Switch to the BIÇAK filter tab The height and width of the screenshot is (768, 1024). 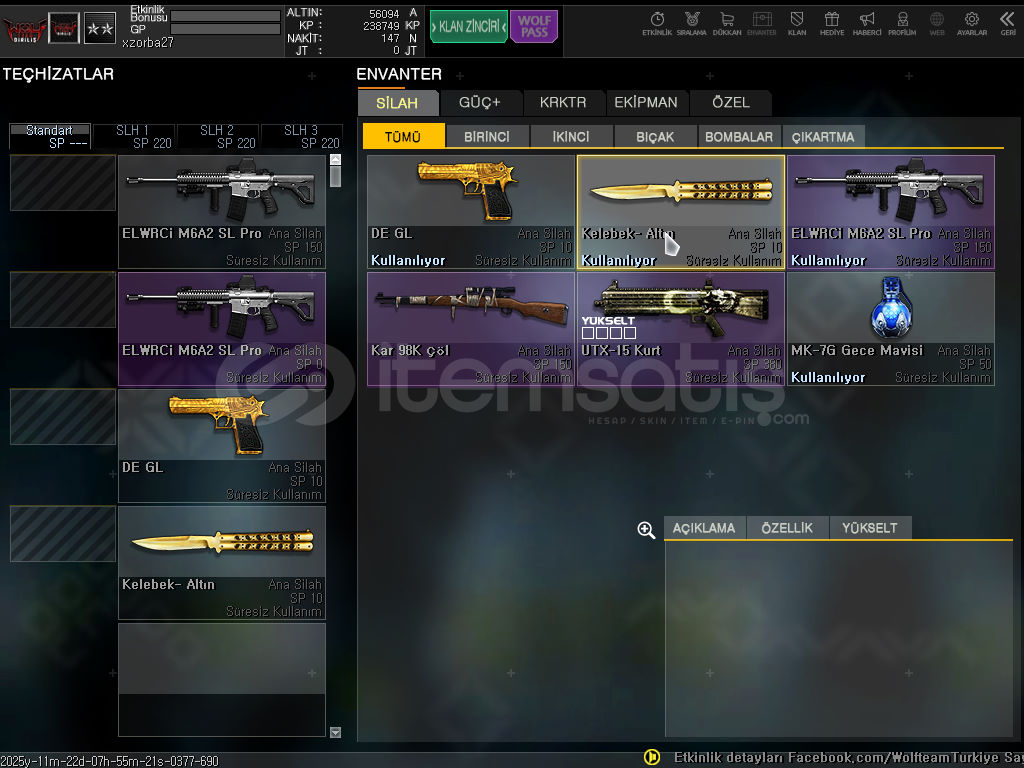point(654,137)
